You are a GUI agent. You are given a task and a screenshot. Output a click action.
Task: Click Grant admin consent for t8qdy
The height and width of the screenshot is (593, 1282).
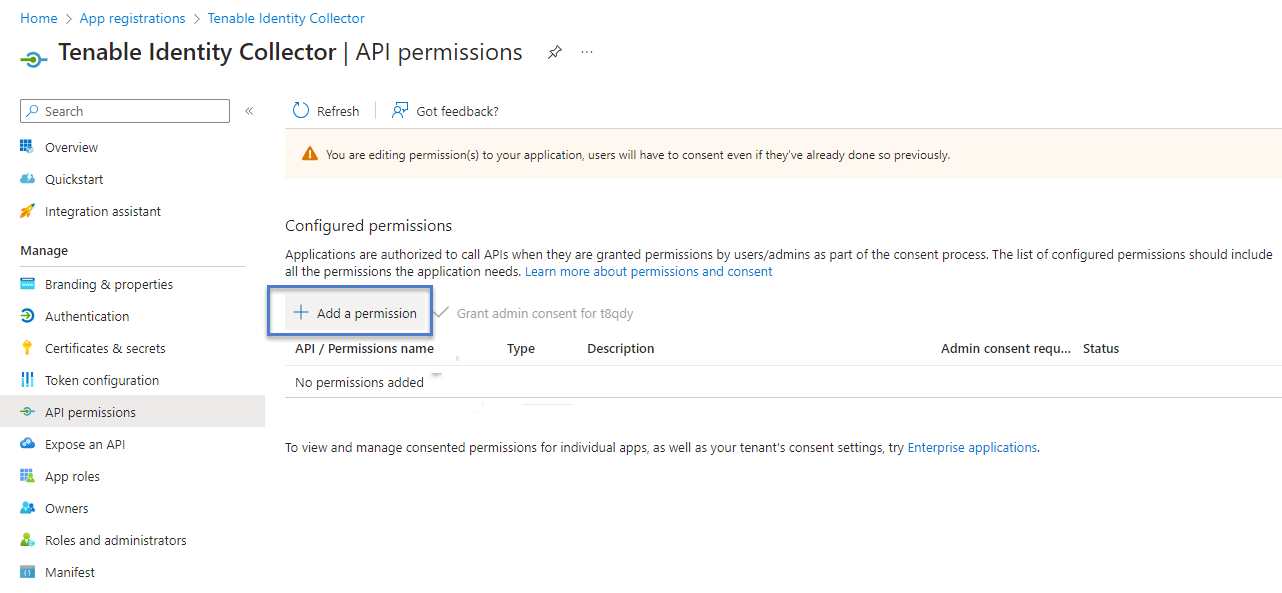535,313
